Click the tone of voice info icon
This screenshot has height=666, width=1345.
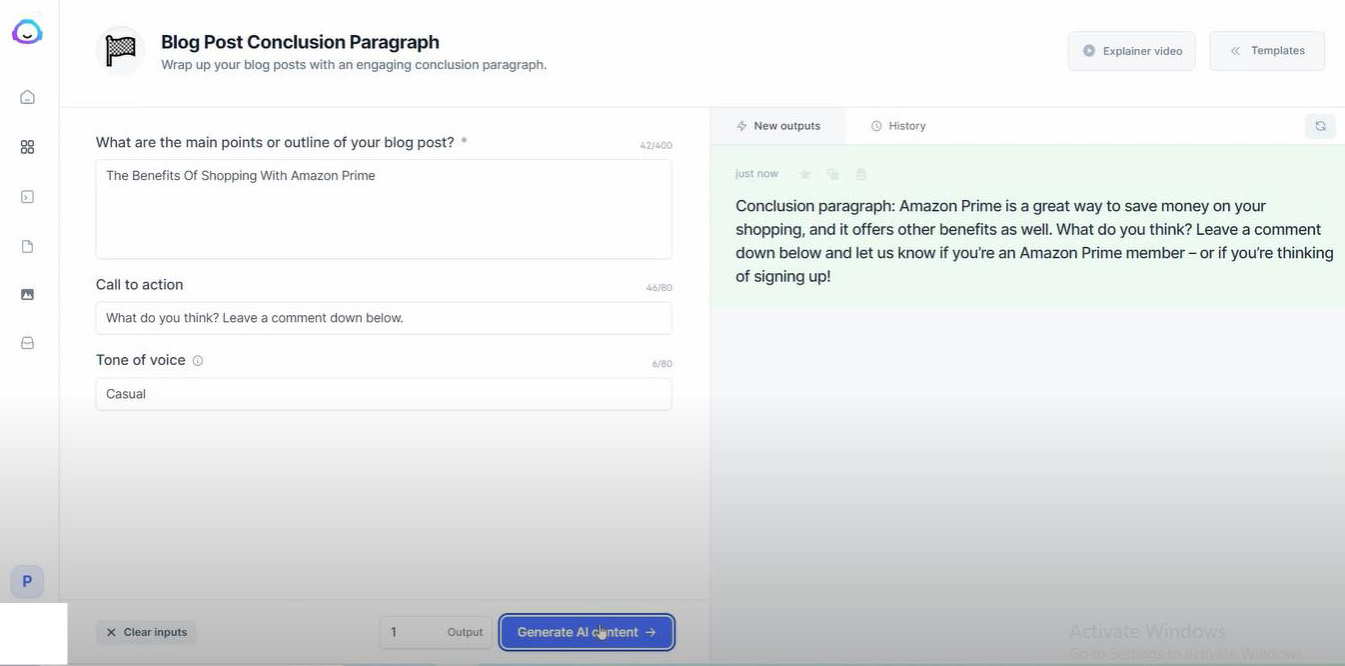coord(197,361)
